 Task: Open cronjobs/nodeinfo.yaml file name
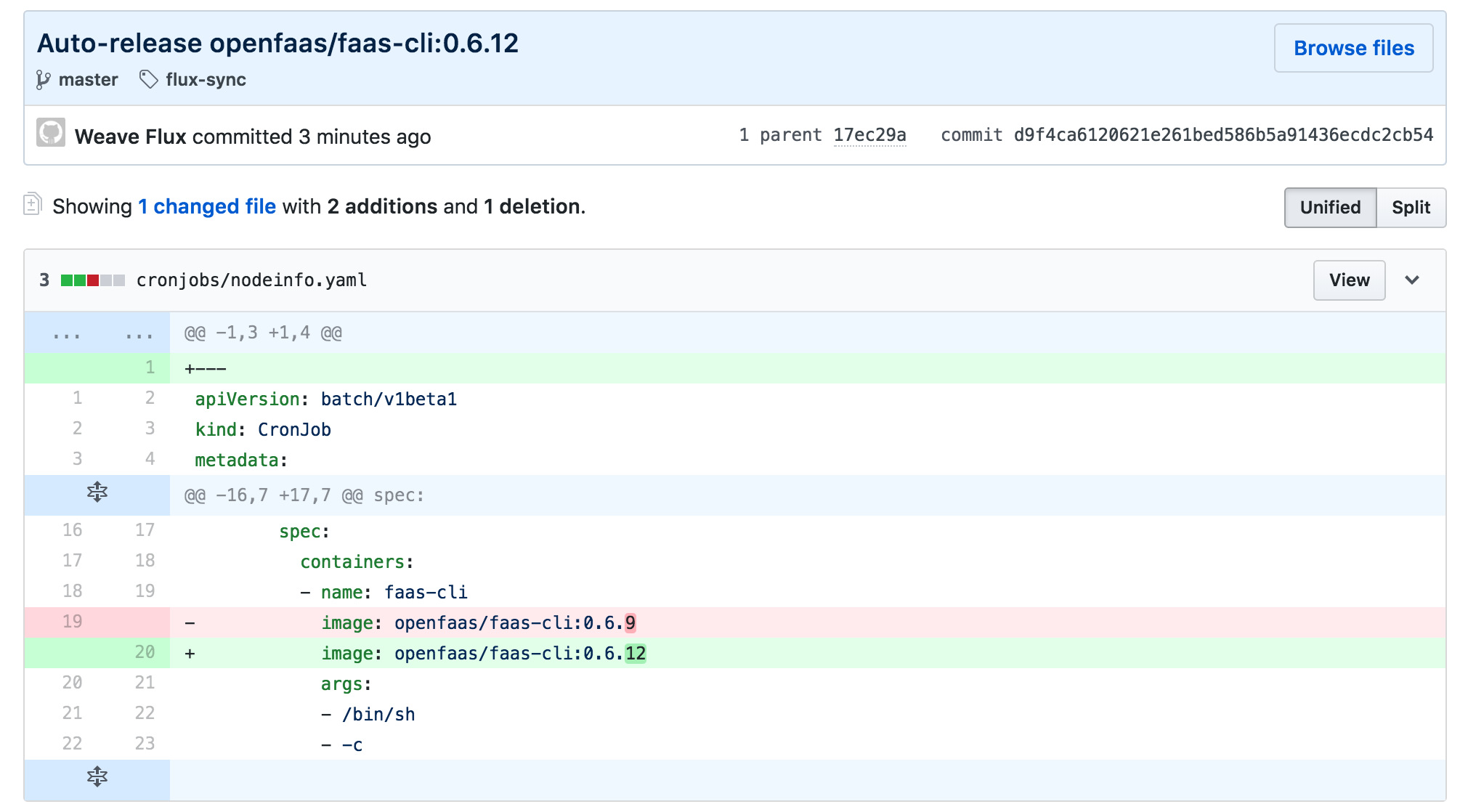(x=251, y=280)
